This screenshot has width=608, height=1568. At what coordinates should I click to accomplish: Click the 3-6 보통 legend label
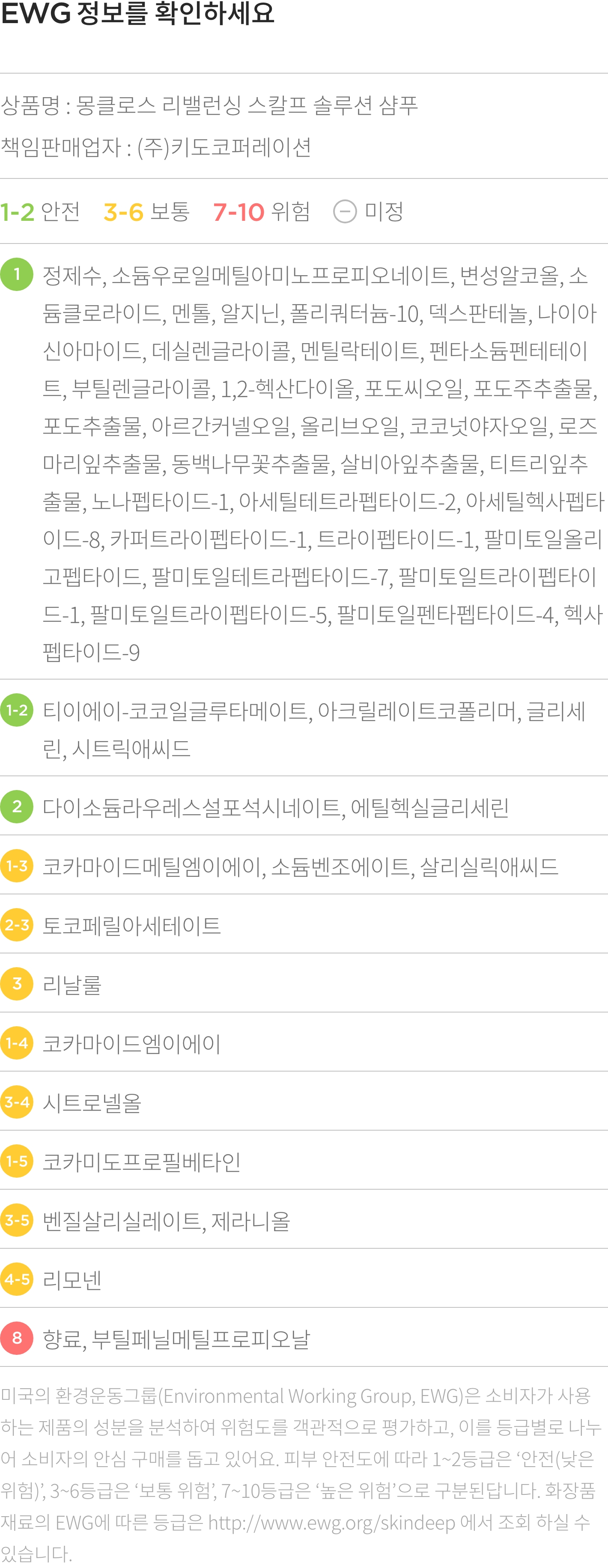tap(147, 212)
